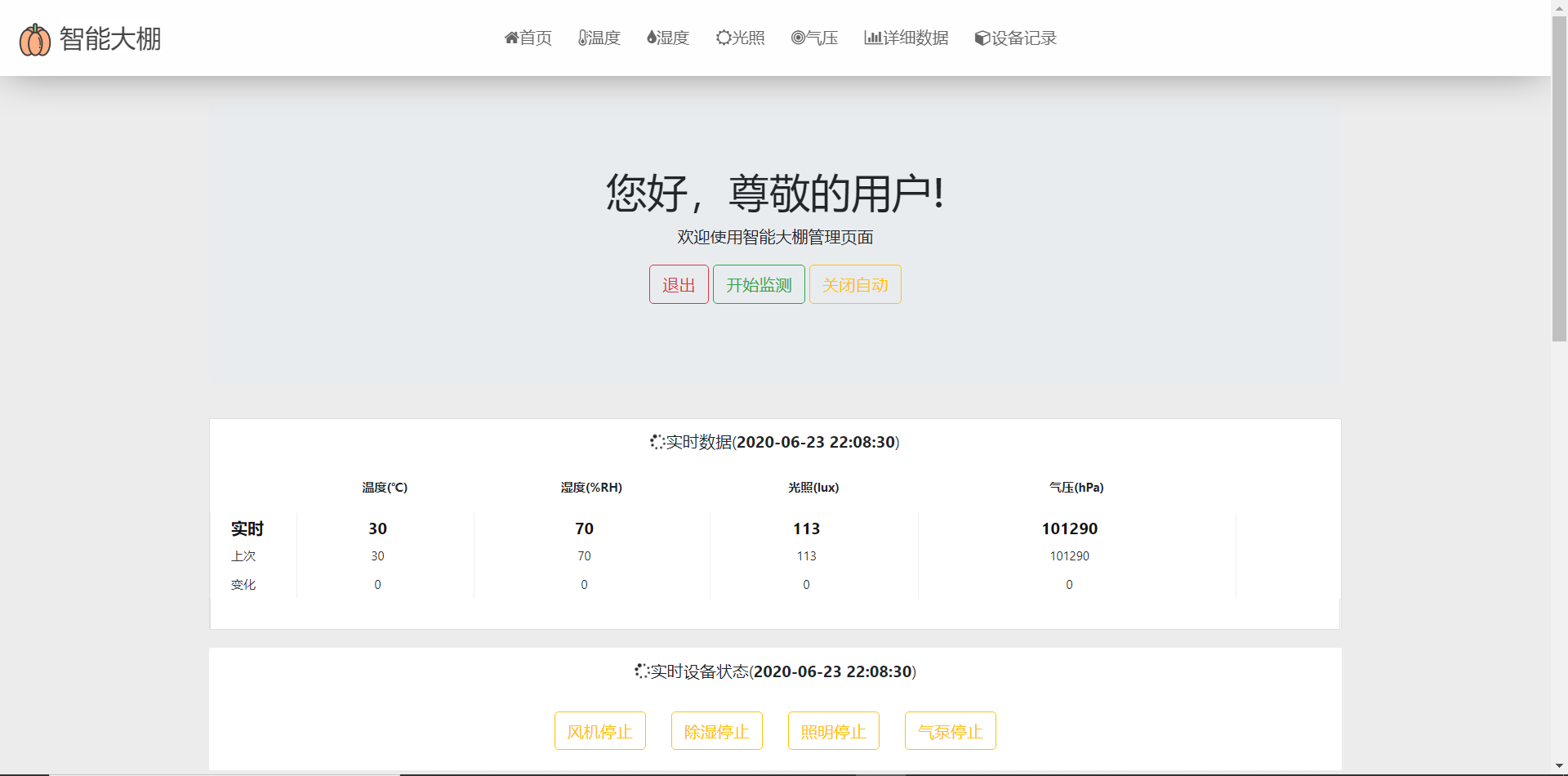
Task: Open the 设备记录 nav item
Action: 1016,38
